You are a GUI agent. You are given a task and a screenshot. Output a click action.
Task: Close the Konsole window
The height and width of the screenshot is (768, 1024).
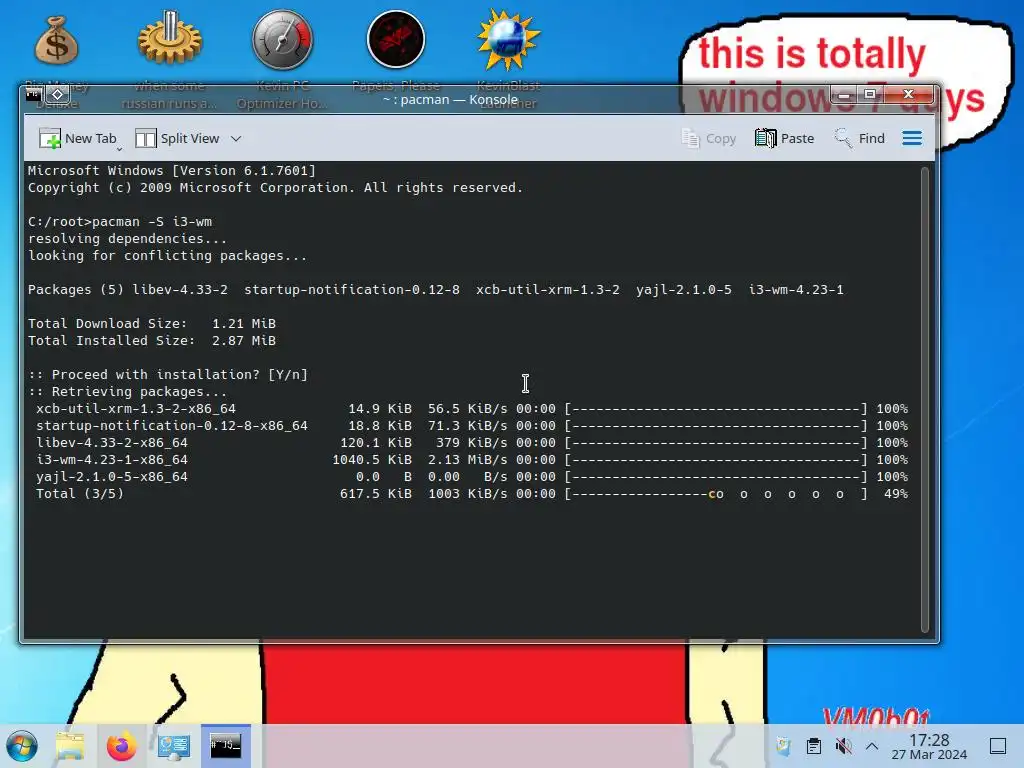908,95
